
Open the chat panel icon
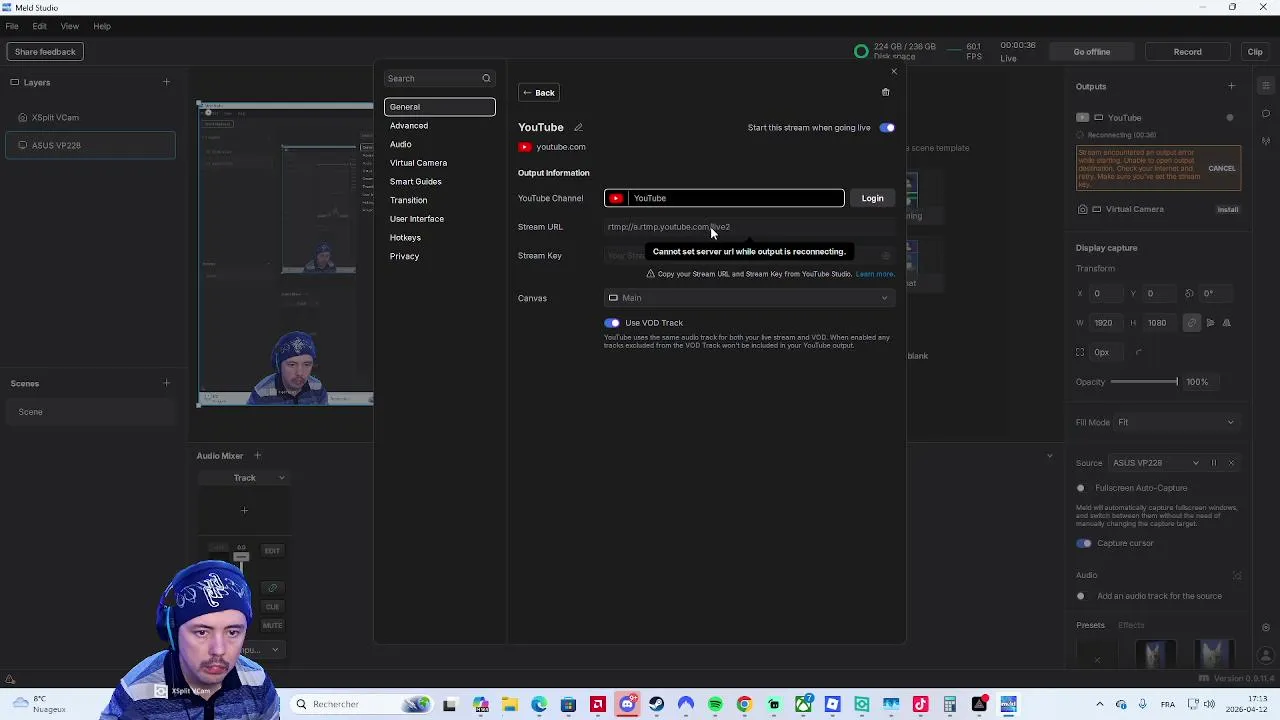pyautogui.click(x=1266, y=113)
